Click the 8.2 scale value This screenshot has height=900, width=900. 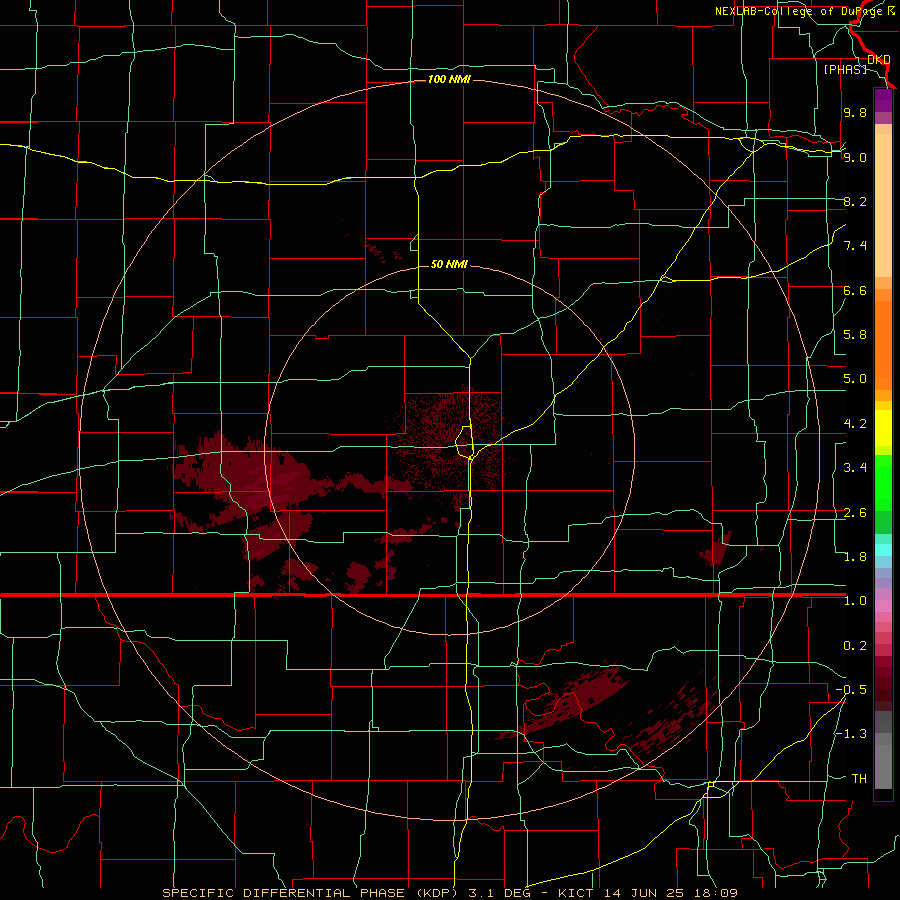(855, 201)
